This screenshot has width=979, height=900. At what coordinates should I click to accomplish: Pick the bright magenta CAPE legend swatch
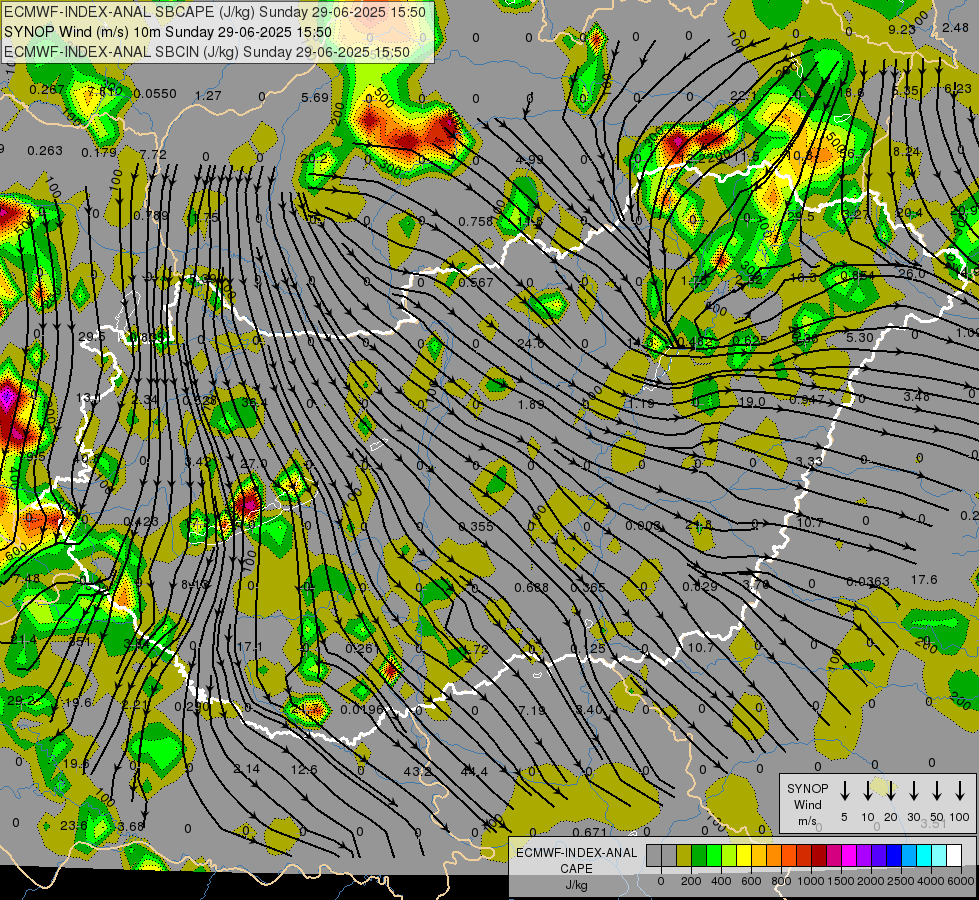(849, 856)
